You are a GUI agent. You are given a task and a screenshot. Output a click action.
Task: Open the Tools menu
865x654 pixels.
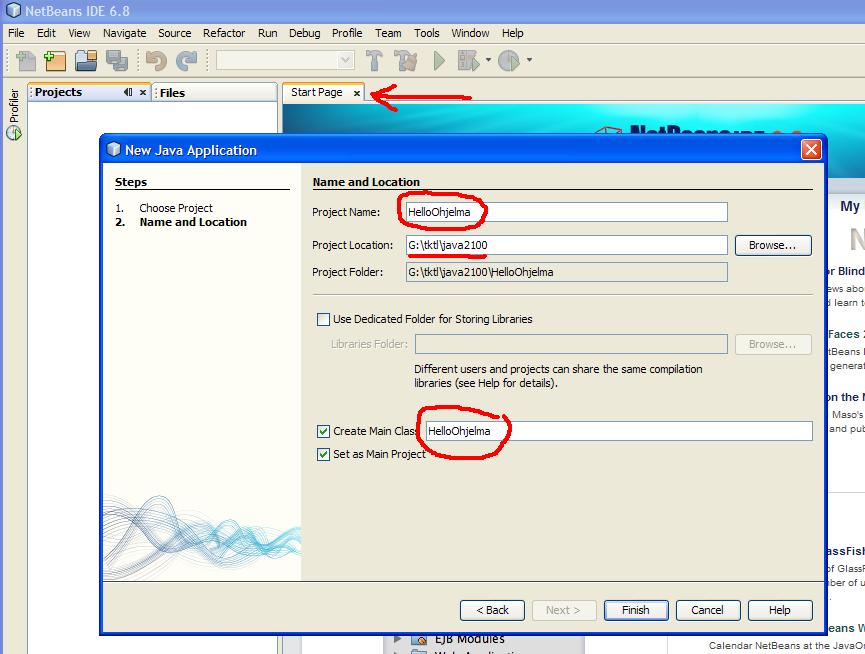(427, 33)
